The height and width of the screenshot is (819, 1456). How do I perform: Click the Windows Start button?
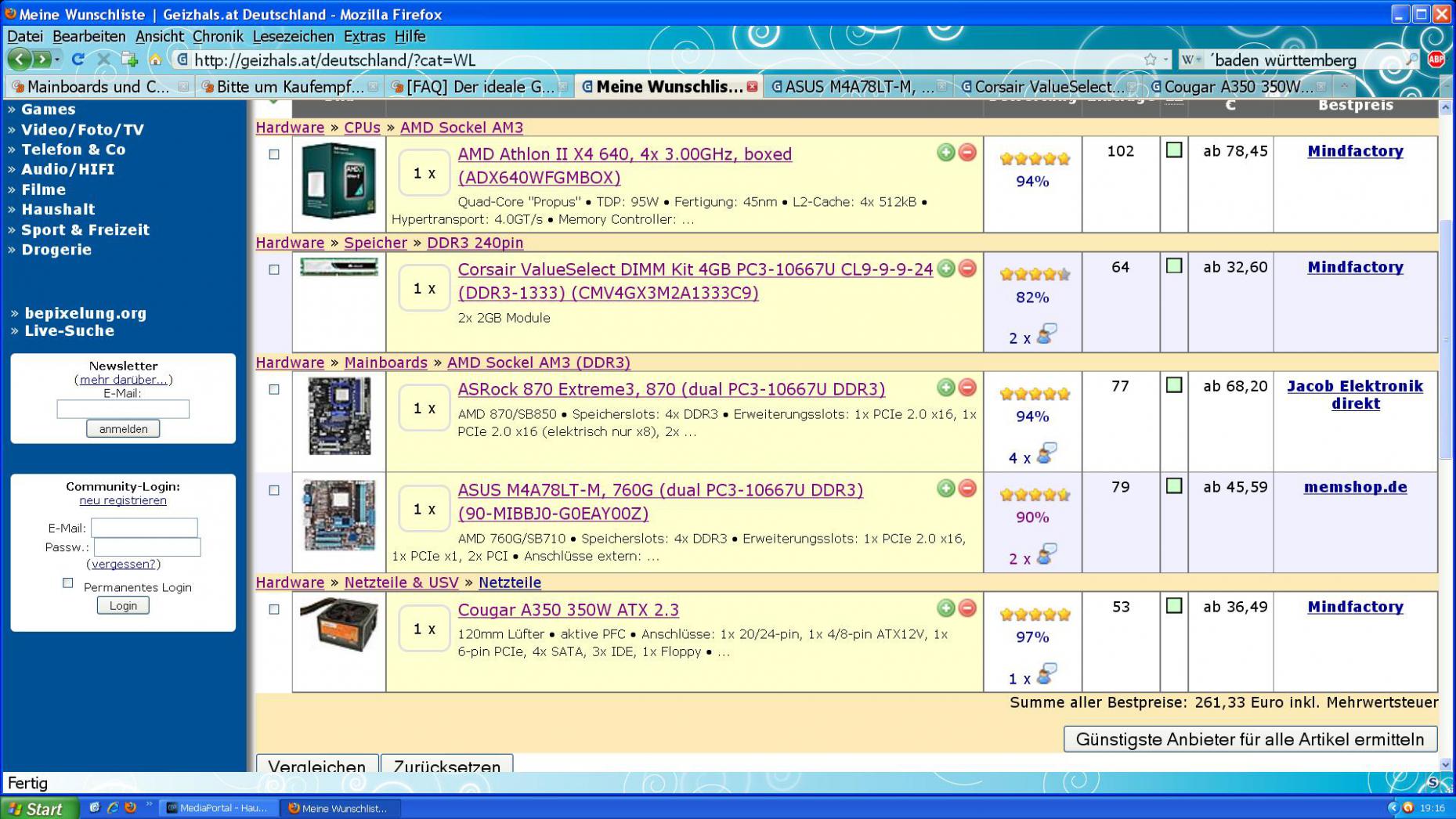40,808
